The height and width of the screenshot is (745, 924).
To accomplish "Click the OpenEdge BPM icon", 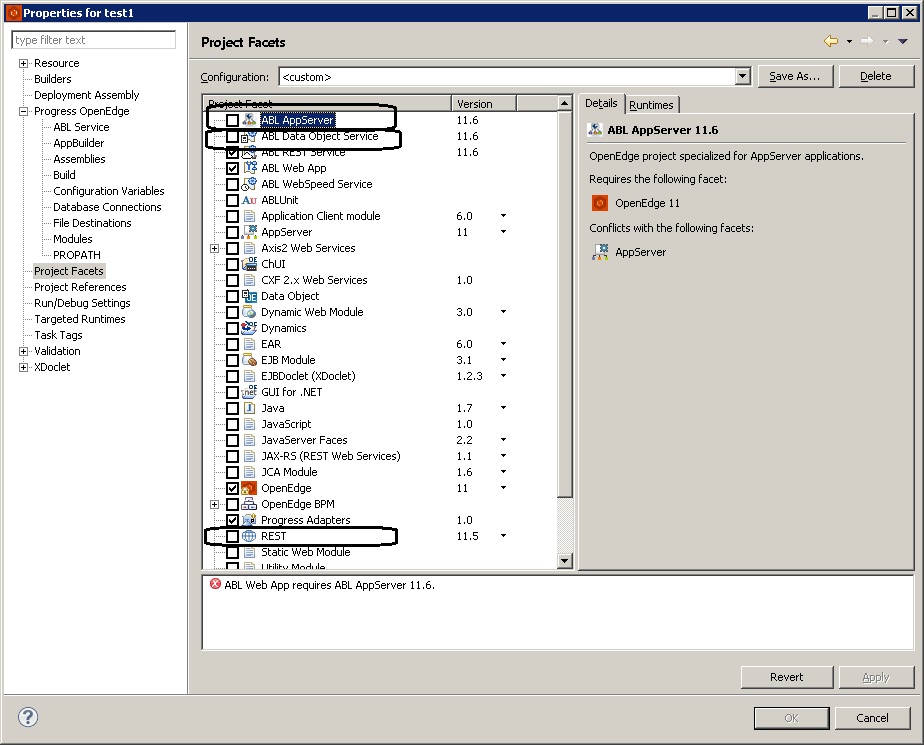I will 249,504.
